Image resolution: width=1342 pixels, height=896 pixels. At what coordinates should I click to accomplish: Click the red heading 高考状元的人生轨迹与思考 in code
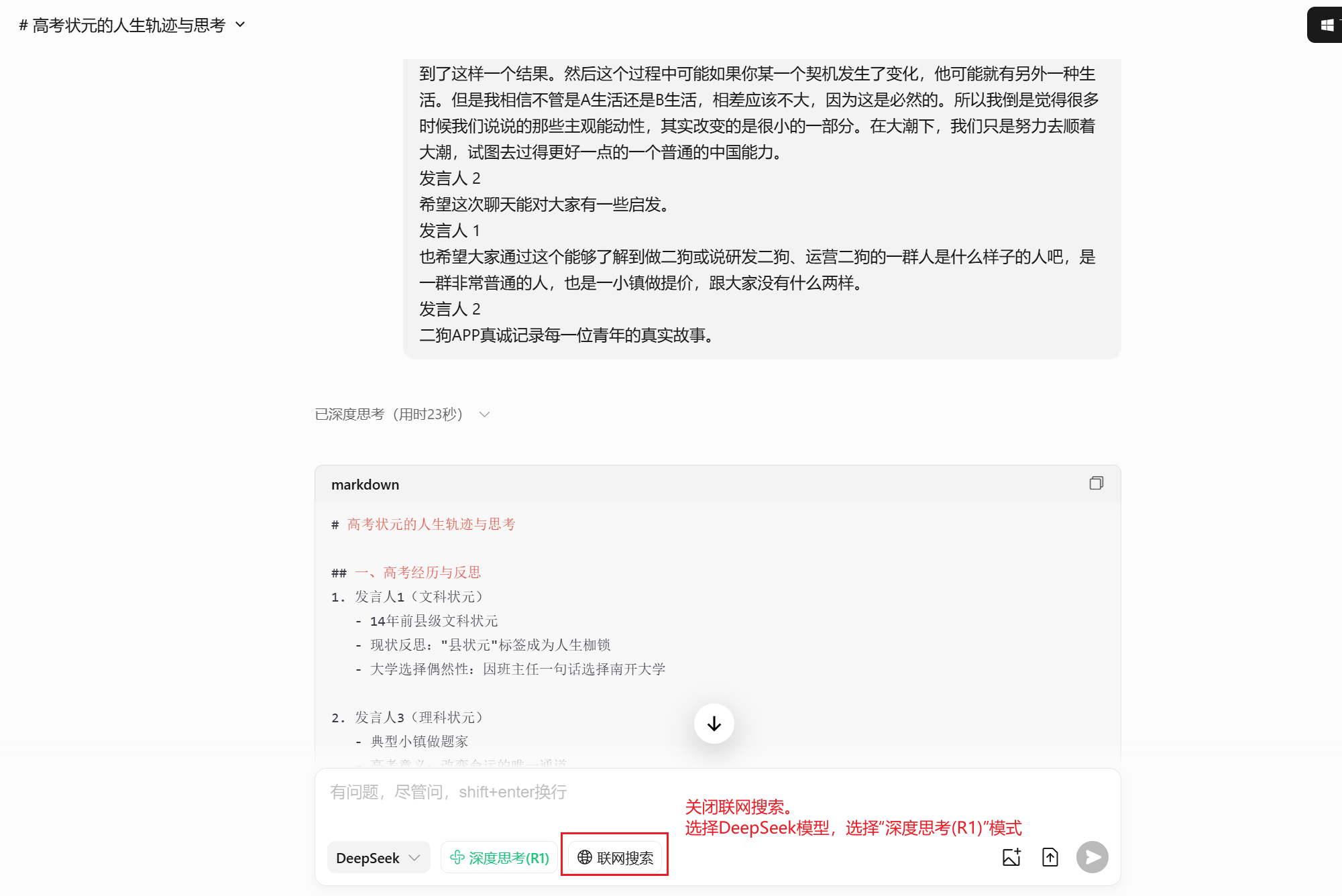(431, 524)
